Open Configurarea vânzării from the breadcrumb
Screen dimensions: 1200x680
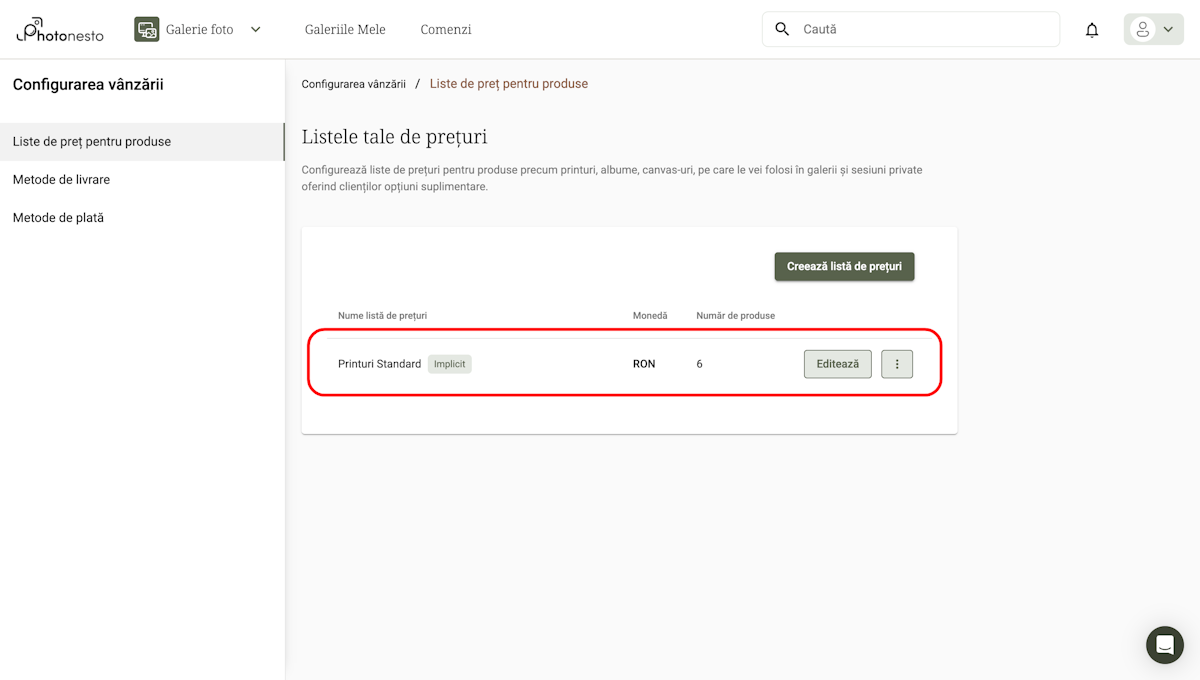point(353,84)
